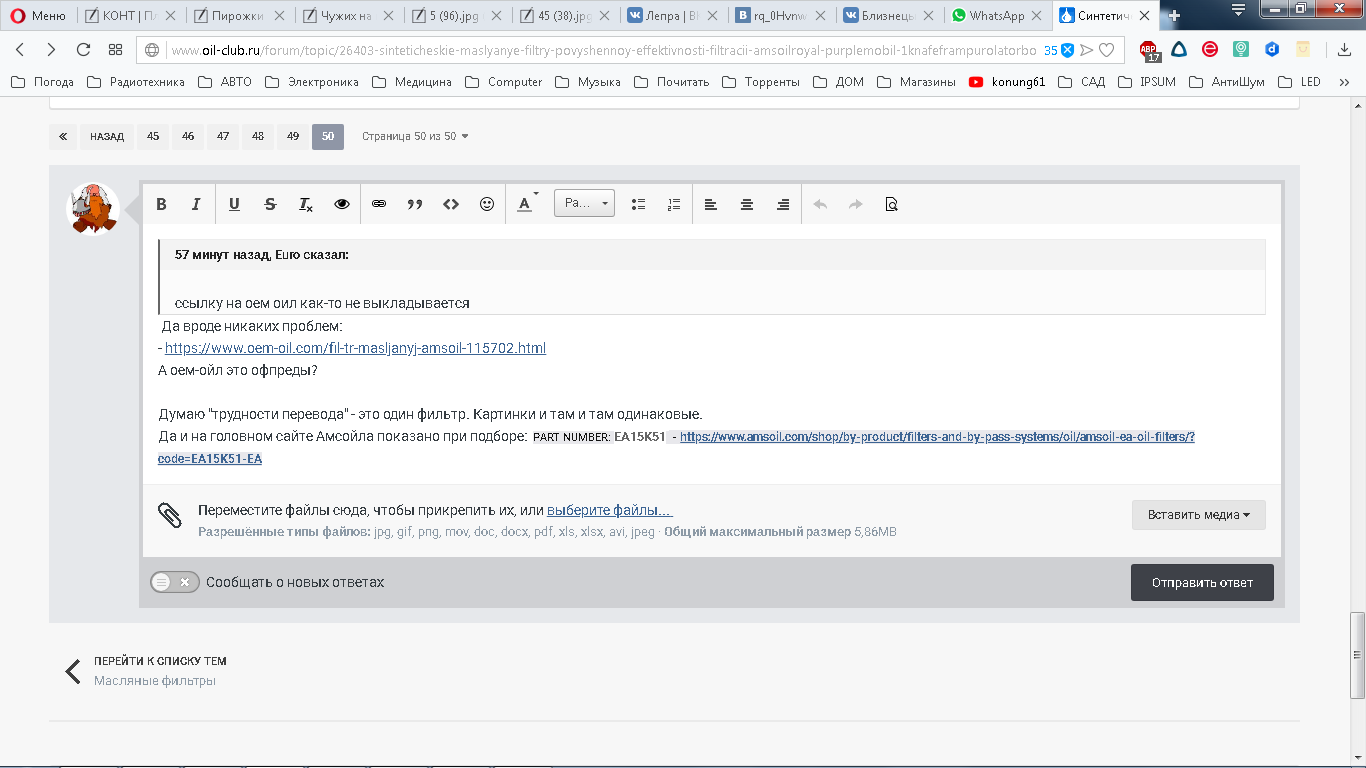Show more bookmarks chevron
The height and width of the screenshot is (768, 1366).
pyautogui.click(x=1344, y=82)
